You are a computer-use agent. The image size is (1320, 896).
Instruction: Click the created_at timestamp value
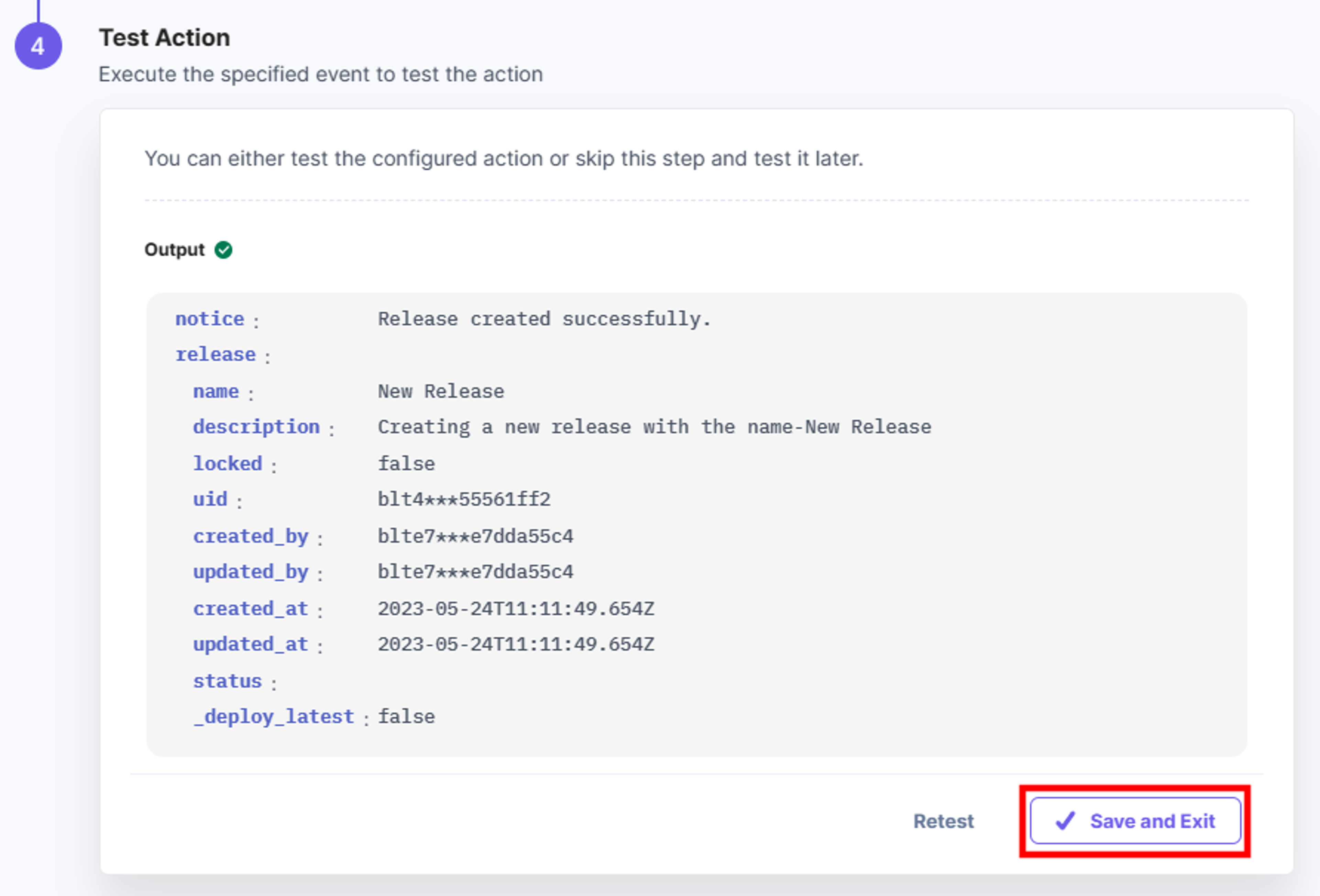coord(516,609)
